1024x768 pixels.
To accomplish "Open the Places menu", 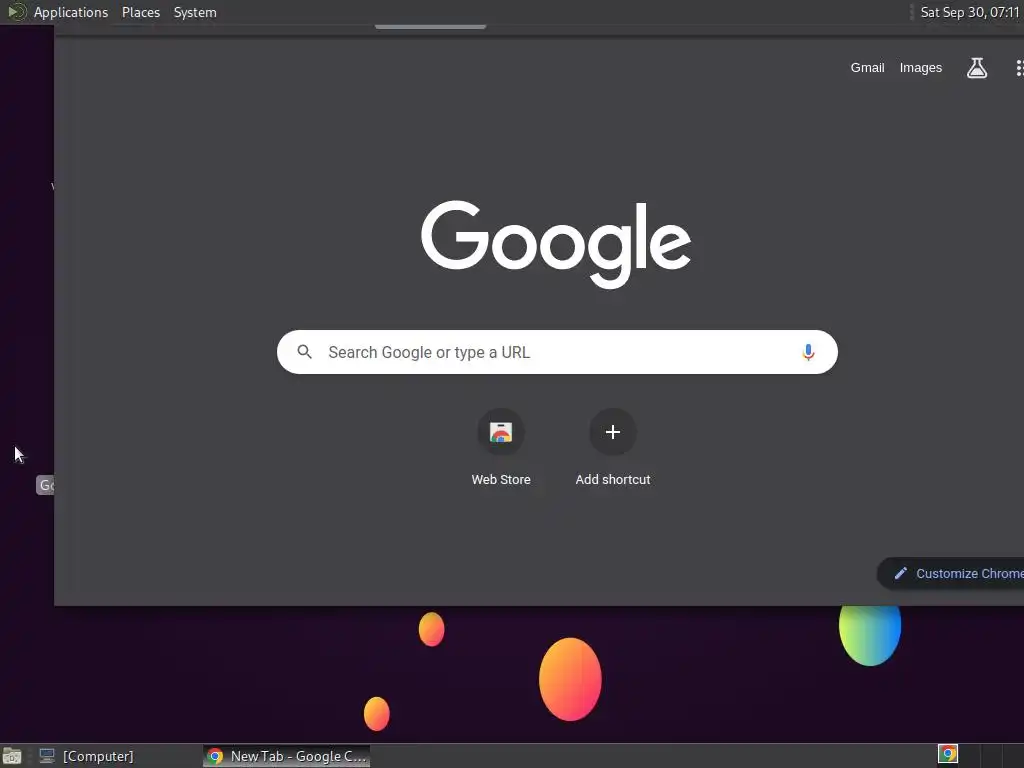I will pos(140,12).
